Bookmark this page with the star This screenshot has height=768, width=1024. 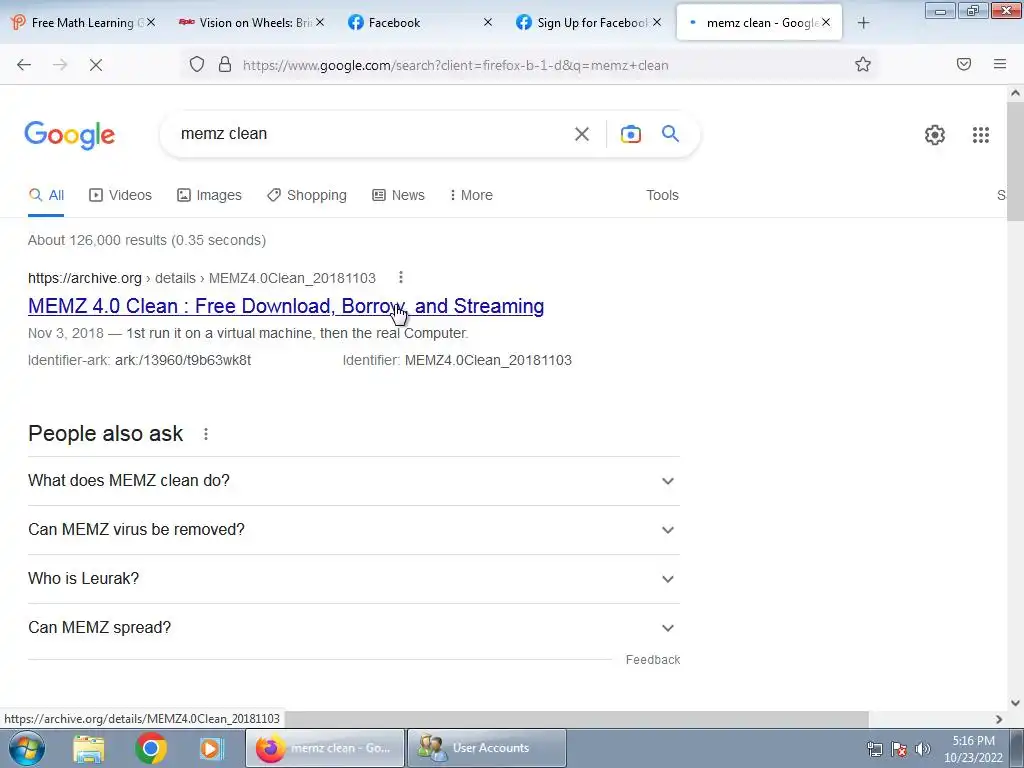pyautogui.click(x=863, y=65)
